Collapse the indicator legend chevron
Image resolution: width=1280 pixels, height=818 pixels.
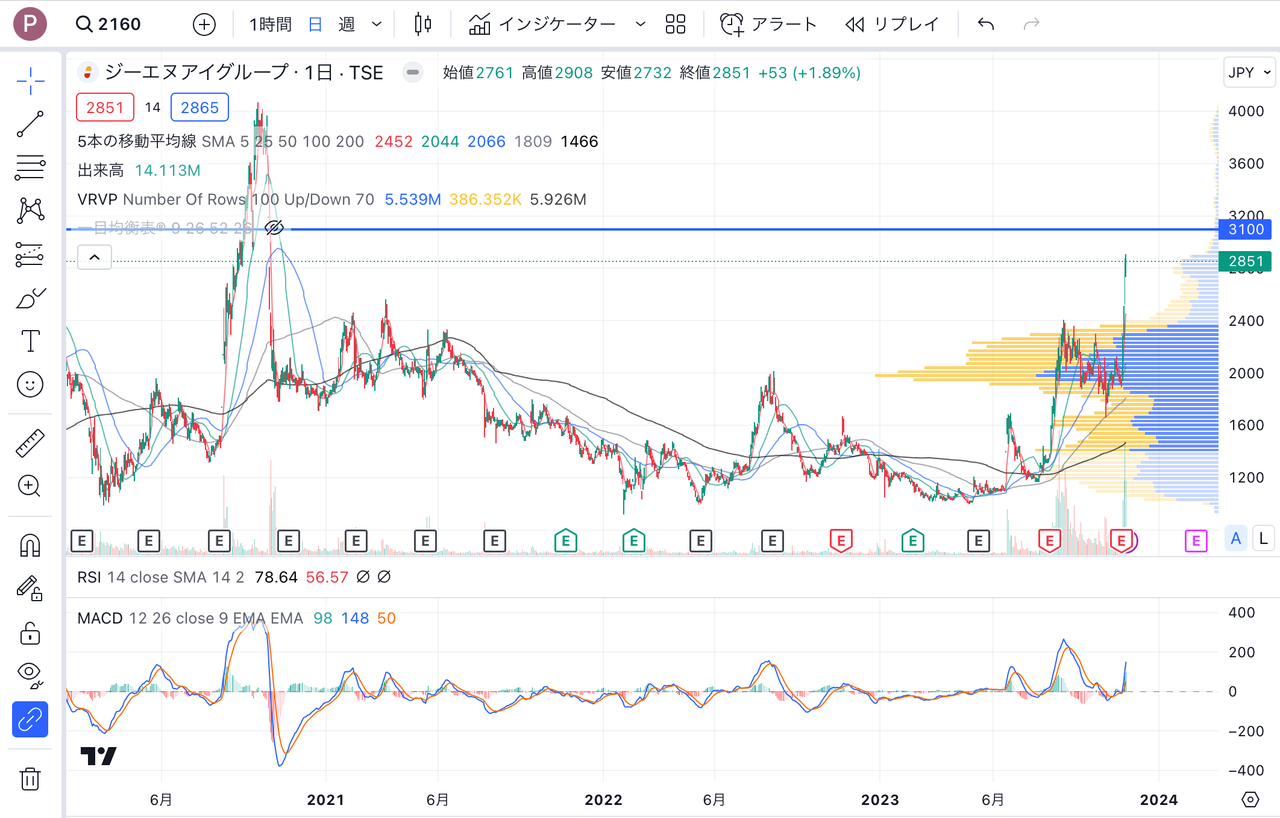point(94,258)
